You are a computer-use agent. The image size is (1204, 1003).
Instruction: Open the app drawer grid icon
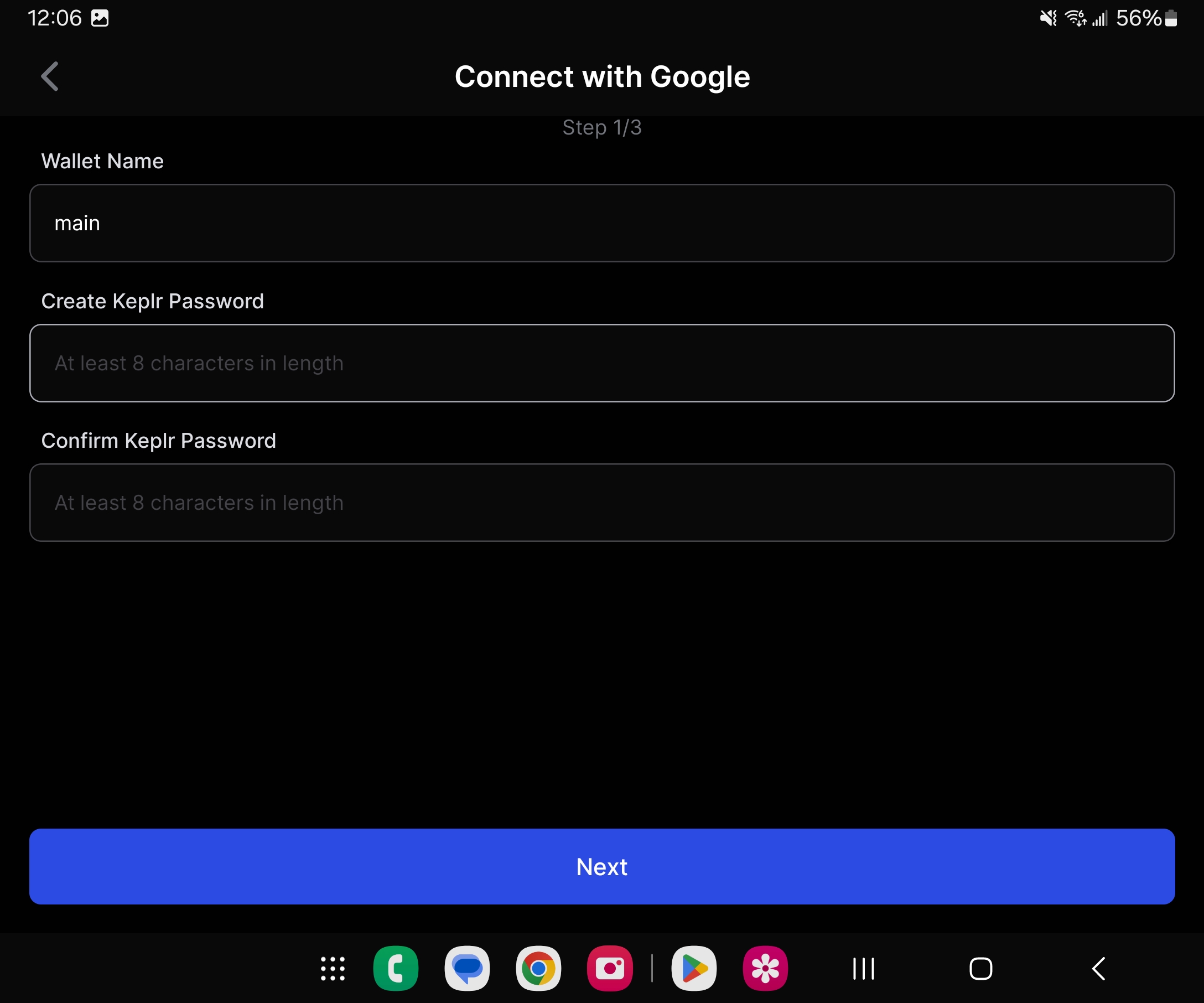pyautogui.click(x=333, y=969)
